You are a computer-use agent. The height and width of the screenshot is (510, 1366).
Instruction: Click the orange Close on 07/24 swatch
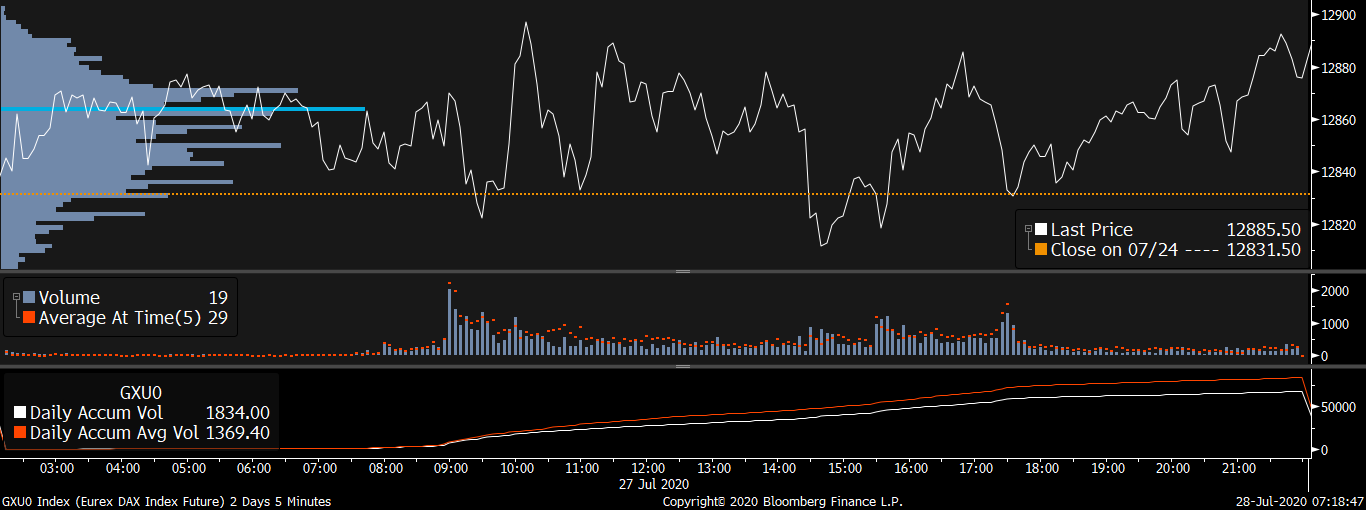click(1040, 250)
